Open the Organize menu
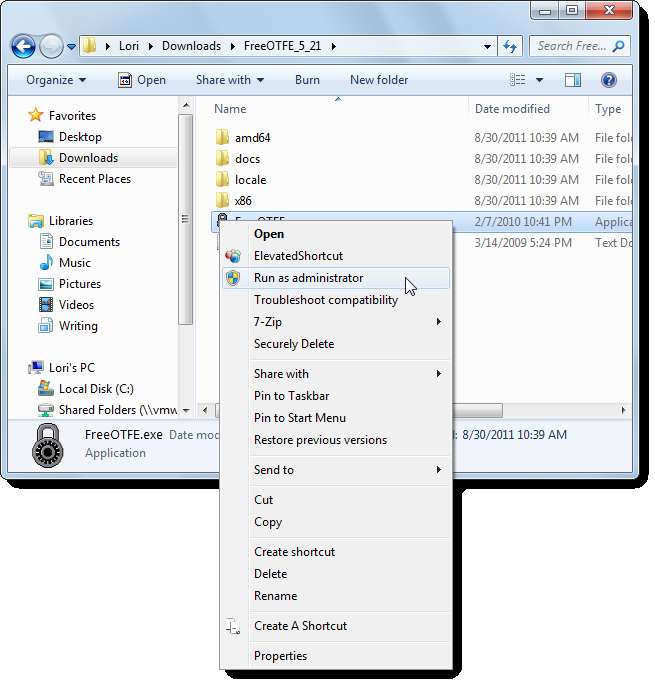The image size is (655, 685). (56, 80)
